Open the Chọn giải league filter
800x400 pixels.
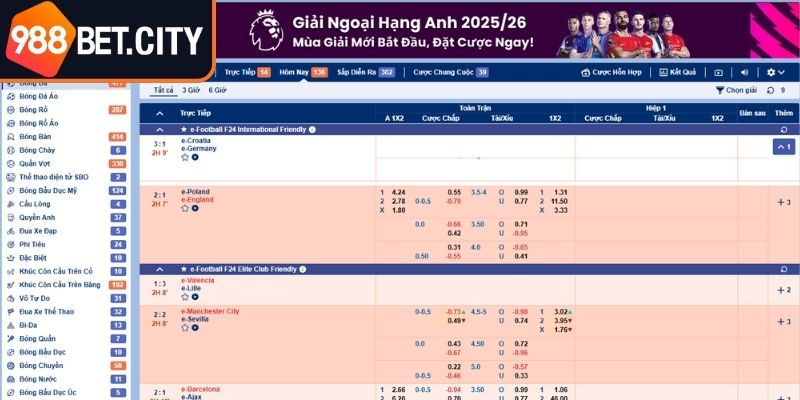click(736, 90)
